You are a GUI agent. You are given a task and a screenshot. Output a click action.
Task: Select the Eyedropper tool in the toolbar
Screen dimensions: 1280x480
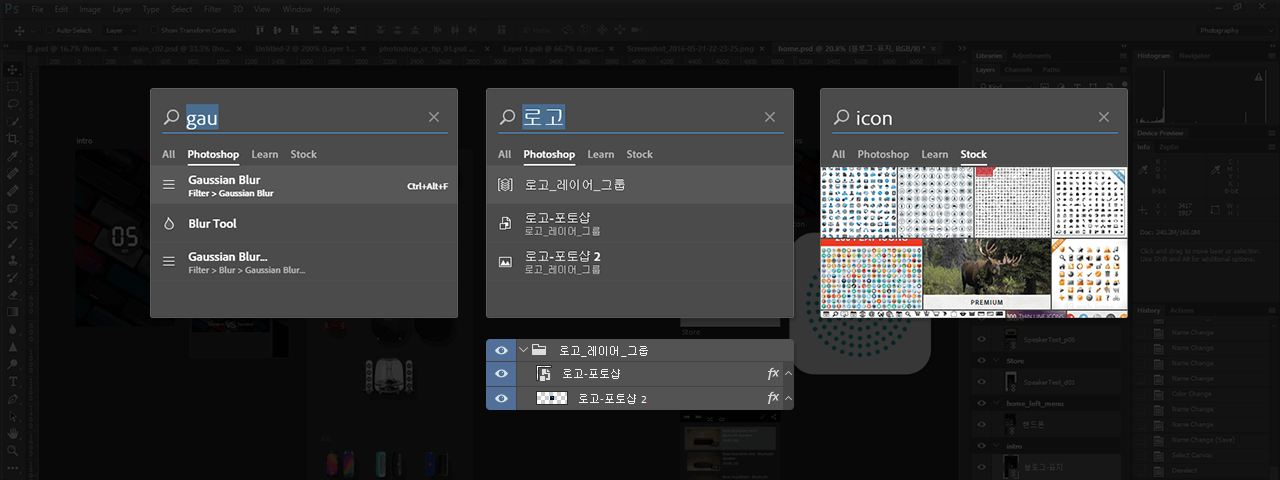tap(13, 157)
